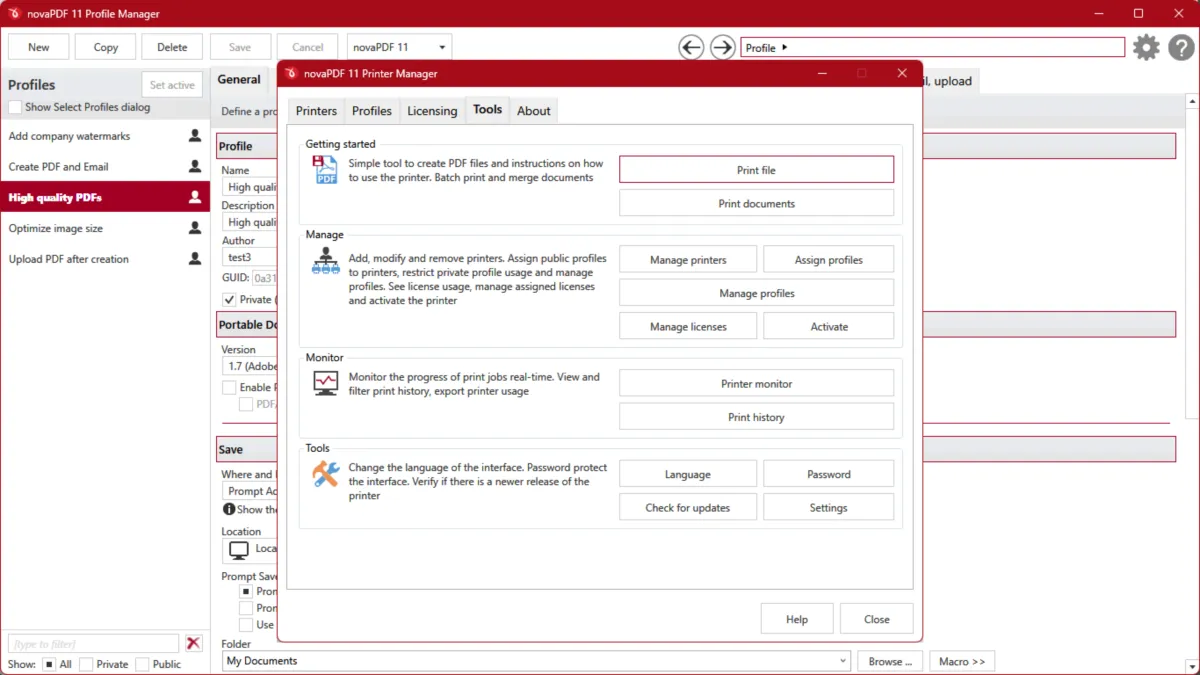Copy the selected profile
The height and width of the screenshot is (675, 1200).
pyautogui.click(x=106, y=47)
